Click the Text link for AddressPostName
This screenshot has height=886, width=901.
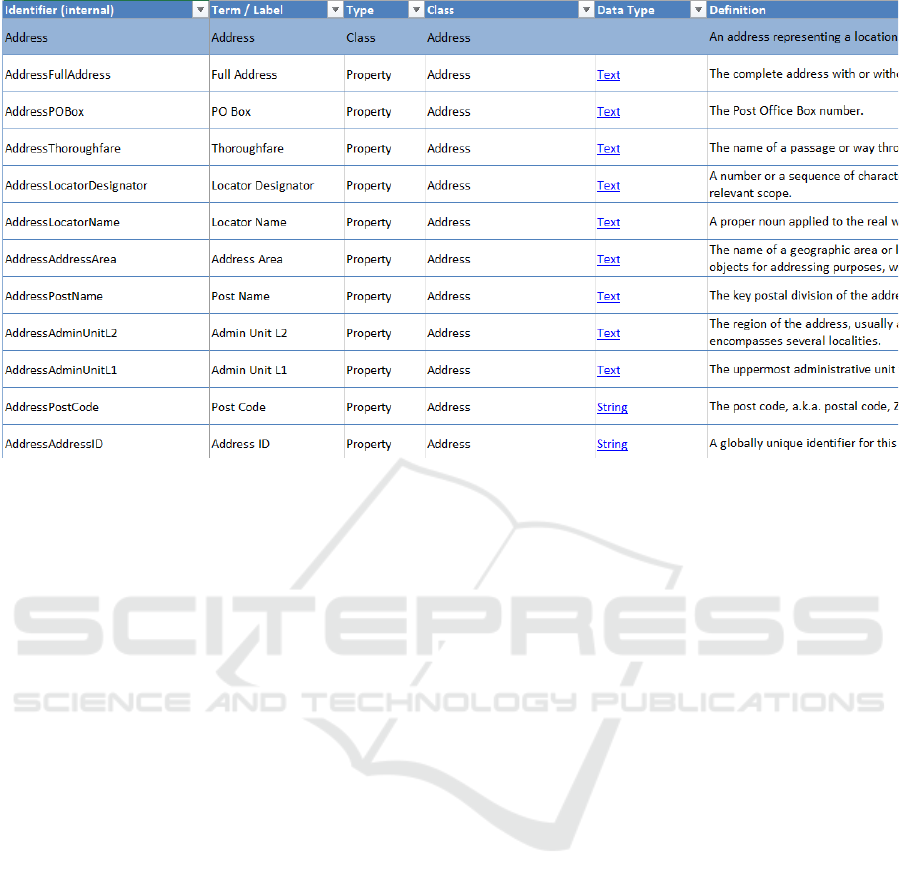[x=608, y=297]
